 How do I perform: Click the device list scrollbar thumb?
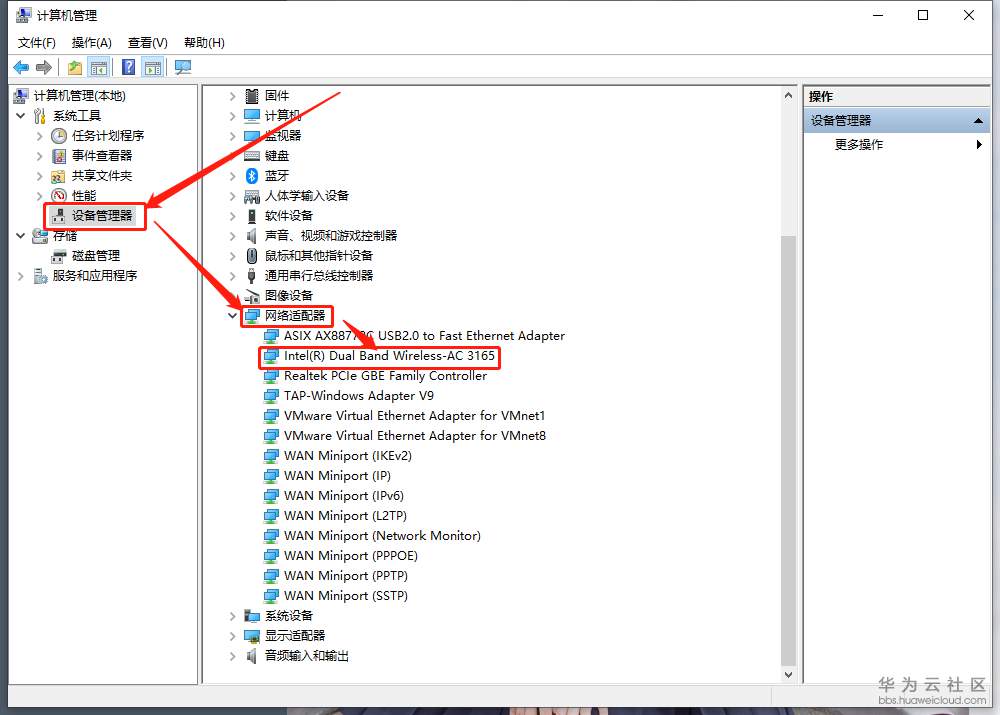[788, 450]
